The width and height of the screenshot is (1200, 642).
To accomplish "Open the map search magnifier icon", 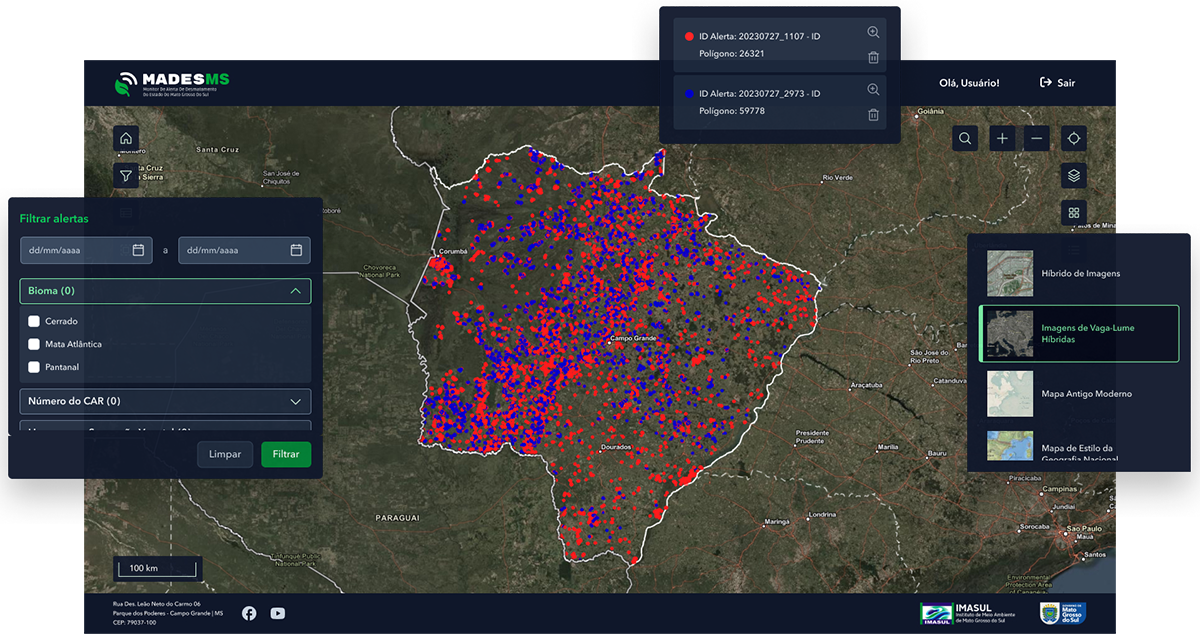I will (964, 138).
